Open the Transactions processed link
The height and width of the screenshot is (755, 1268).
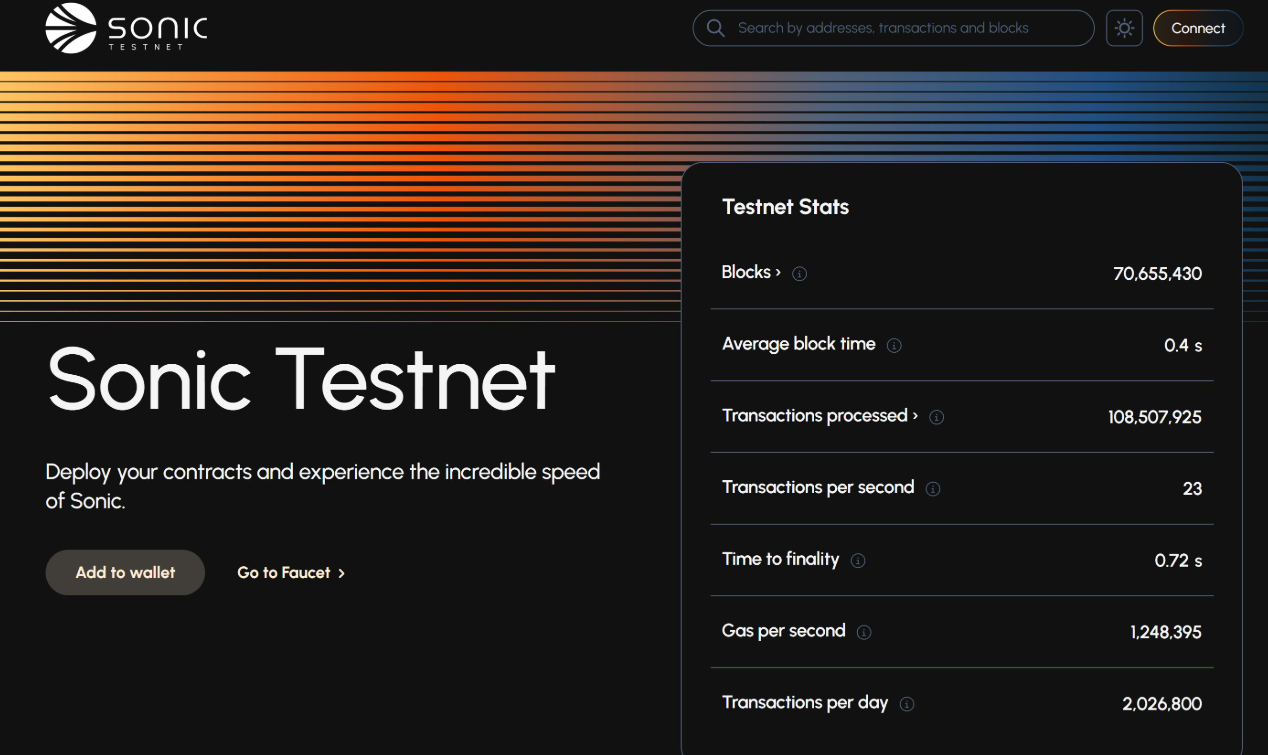click(819, 416)
